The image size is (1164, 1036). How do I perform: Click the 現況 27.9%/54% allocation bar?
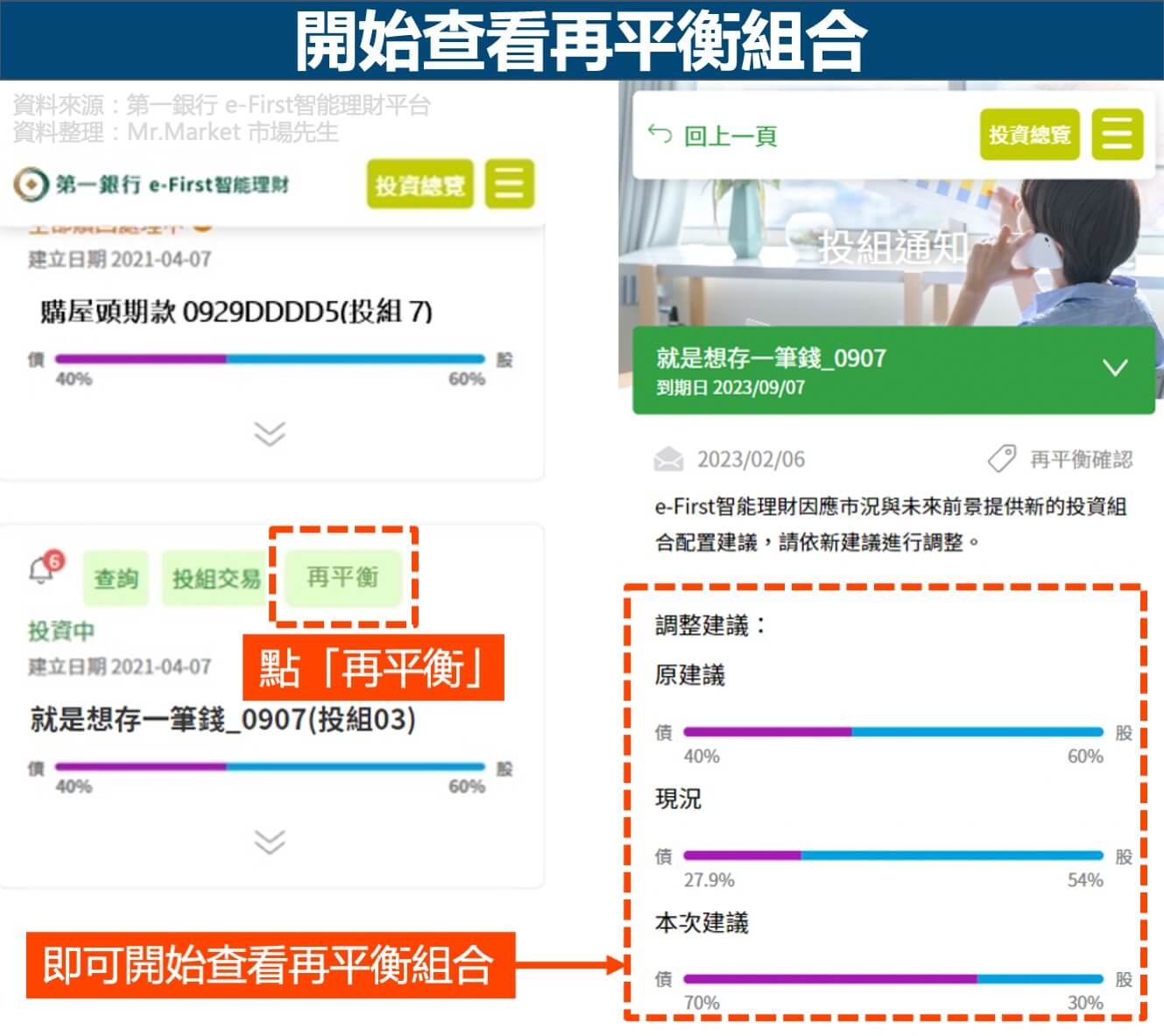[893, 855]
